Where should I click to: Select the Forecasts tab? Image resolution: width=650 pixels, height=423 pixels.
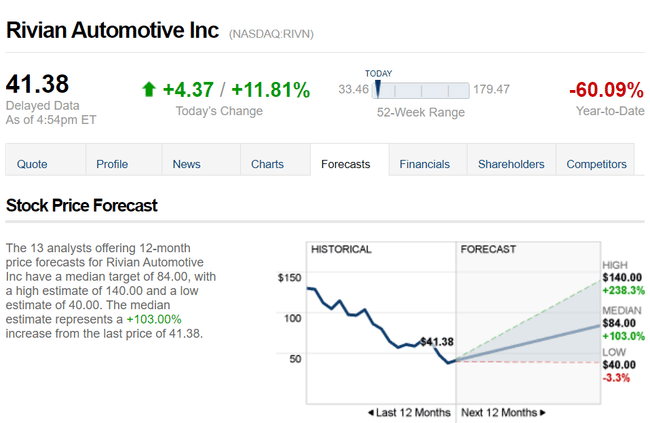(x=346, y=164)
